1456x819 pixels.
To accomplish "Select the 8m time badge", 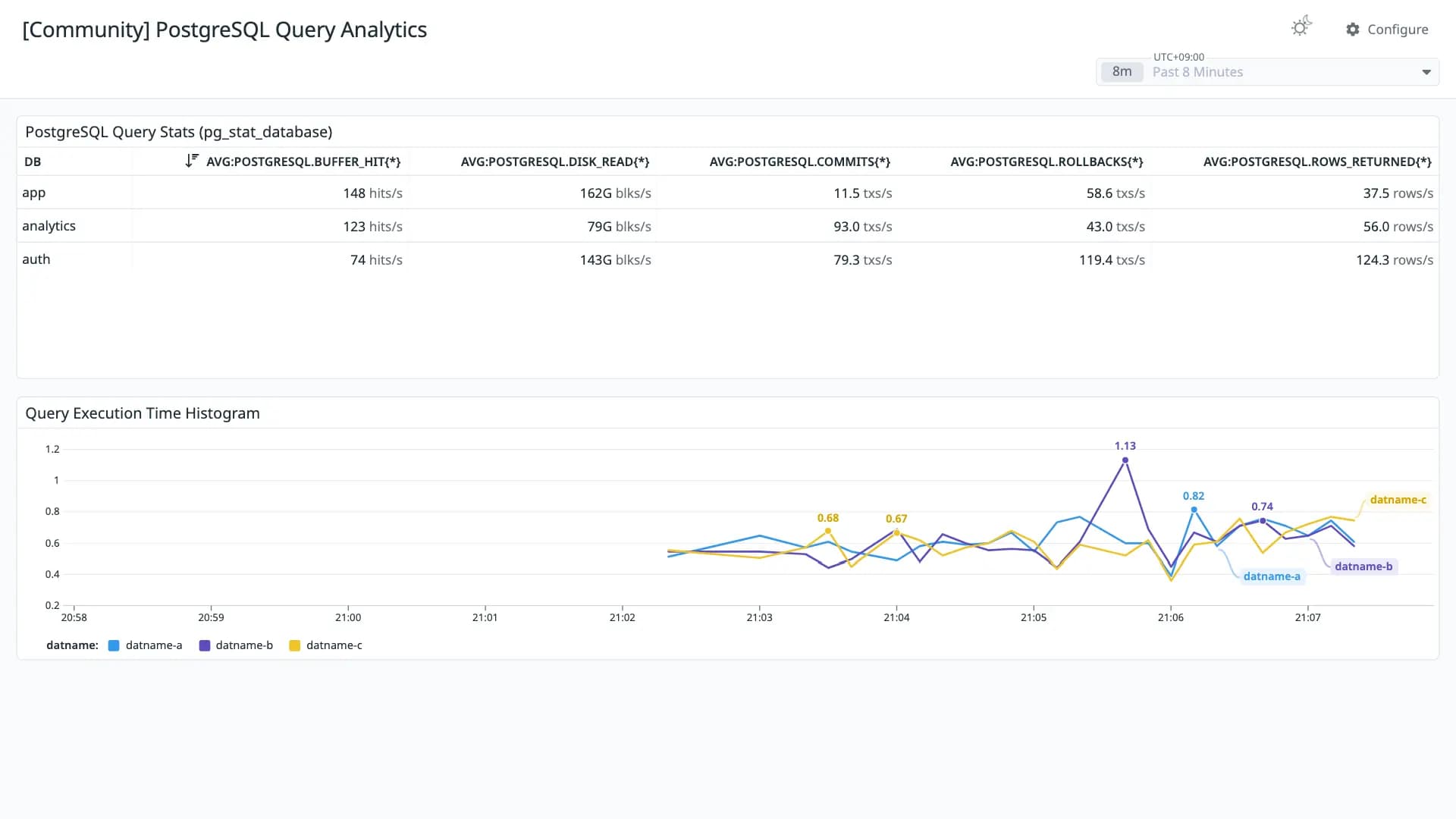I will click(1122, 72).
